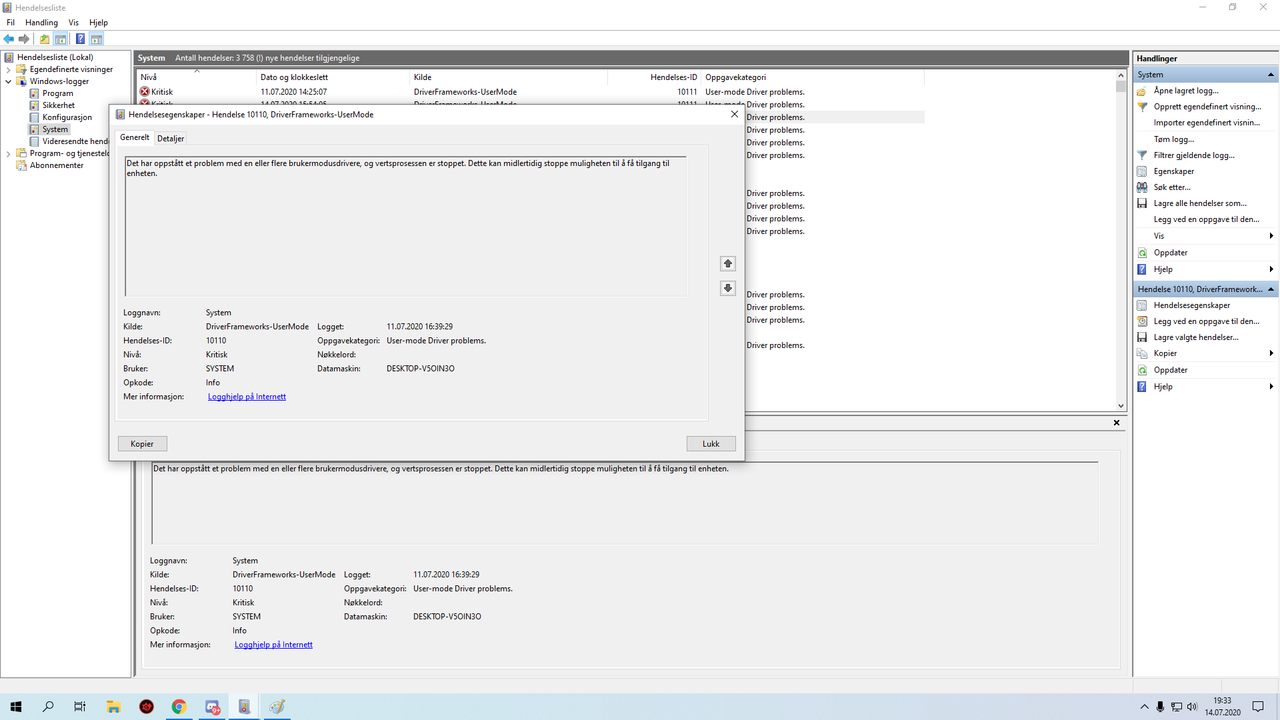Open Logghjelp på Internett link in the dialog
The height and width of the screenshot is (720, 1280).
click(x=247, y=397)
